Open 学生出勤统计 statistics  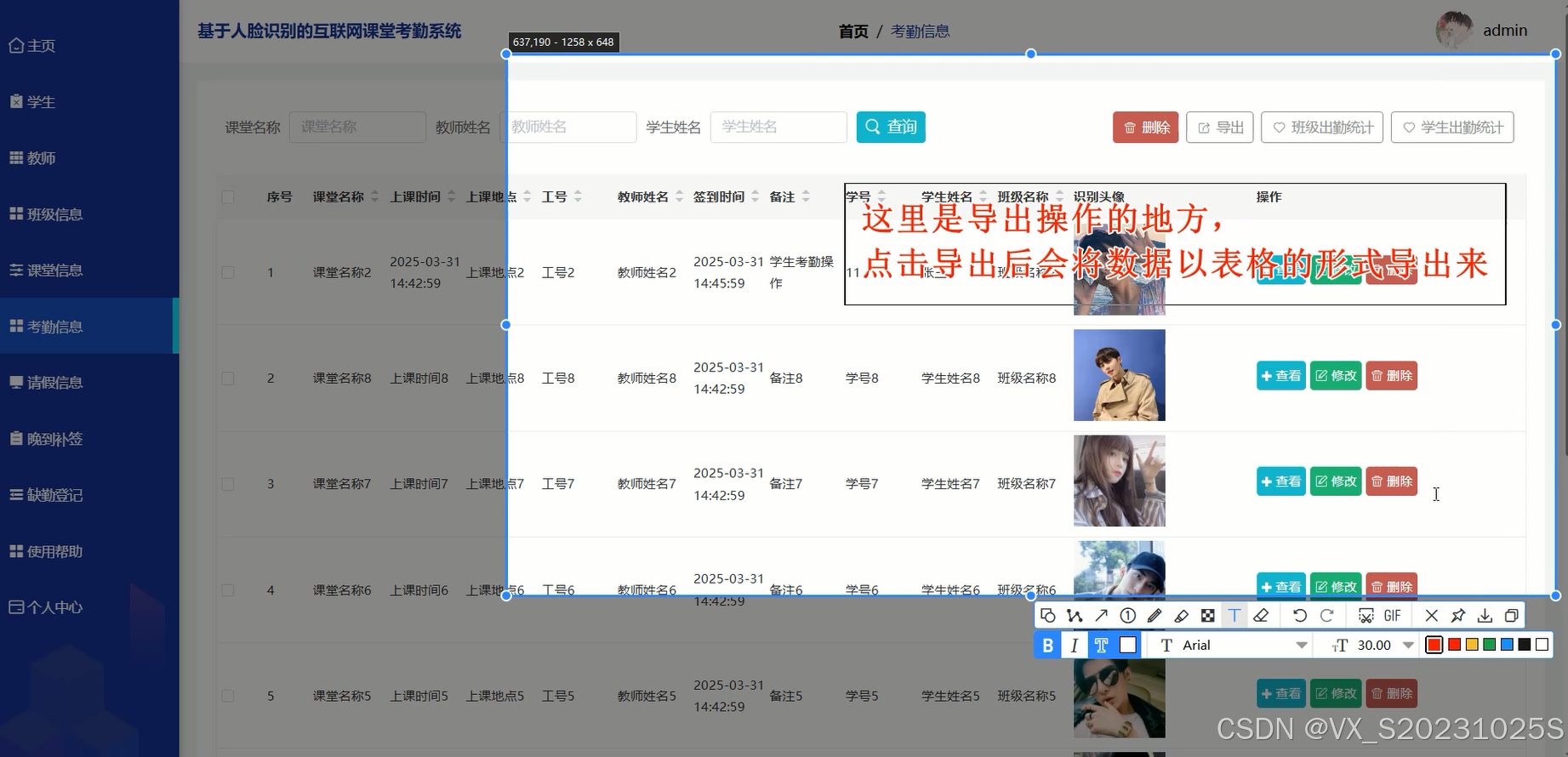[1452, 128]
